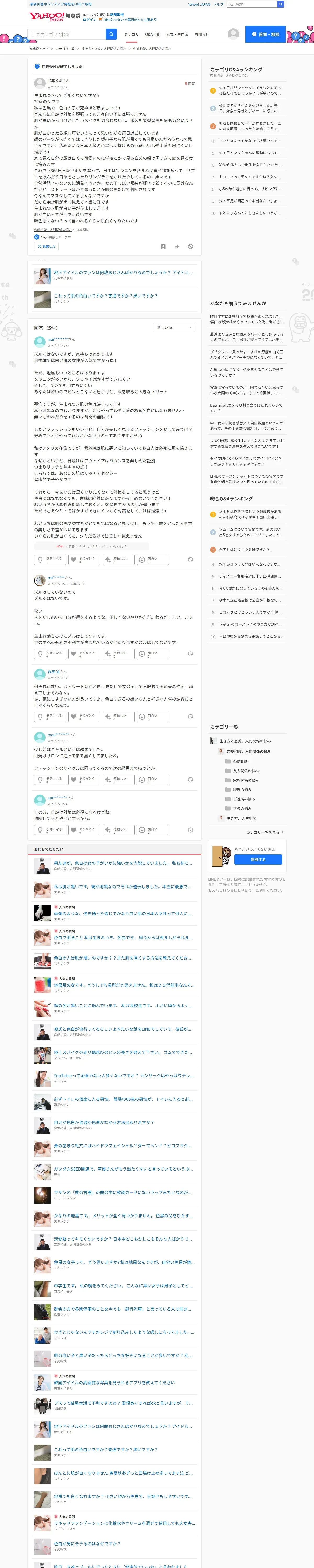Select the Q&A一覧 tab

153,35
